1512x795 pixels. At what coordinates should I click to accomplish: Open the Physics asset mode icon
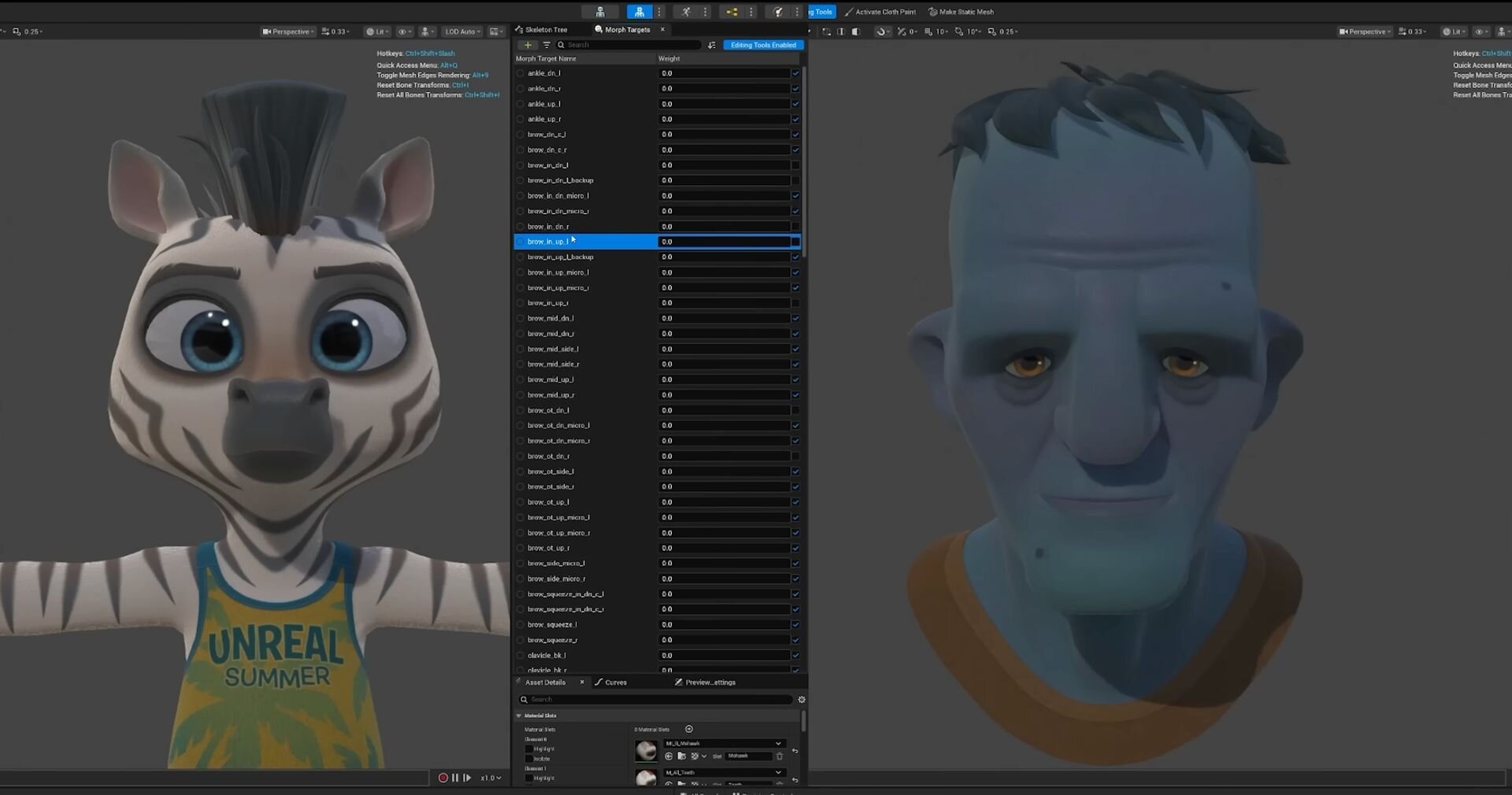778,12
